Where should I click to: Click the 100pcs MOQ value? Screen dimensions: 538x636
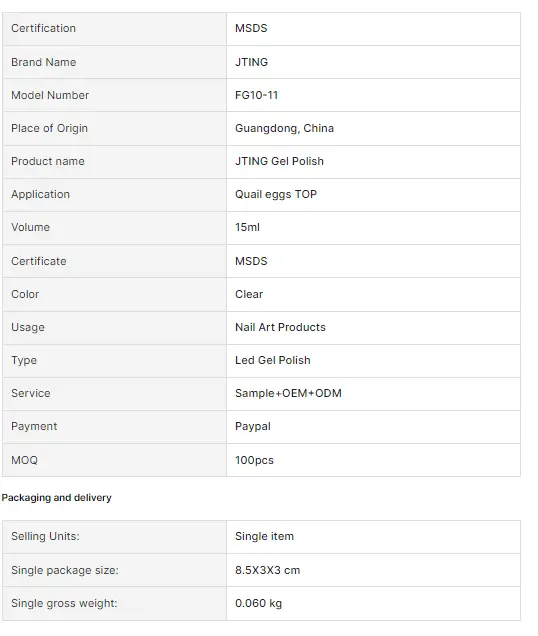[254, 460]
